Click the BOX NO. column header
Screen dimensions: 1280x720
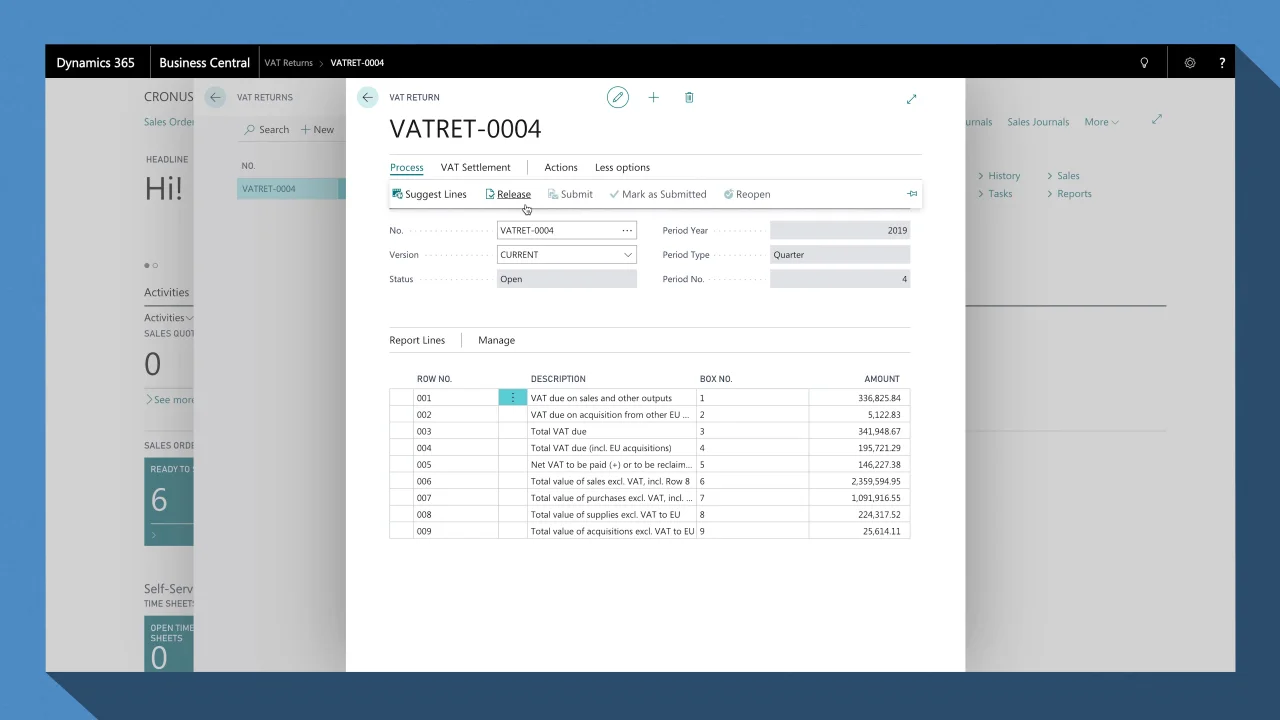[716, 379]
